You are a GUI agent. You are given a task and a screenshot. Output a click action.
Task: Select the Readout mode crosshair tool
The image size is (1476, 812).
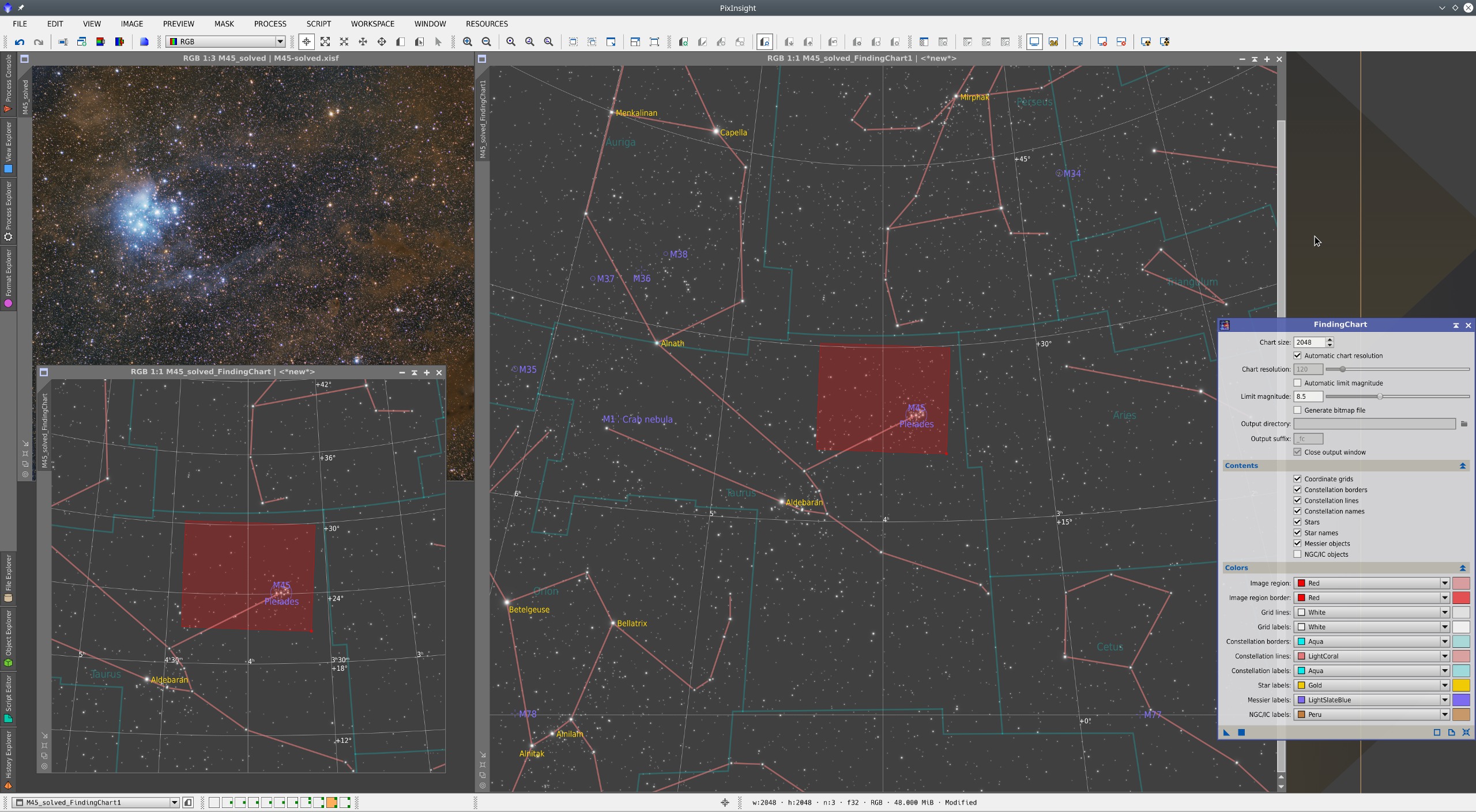(x=306, y=41)
